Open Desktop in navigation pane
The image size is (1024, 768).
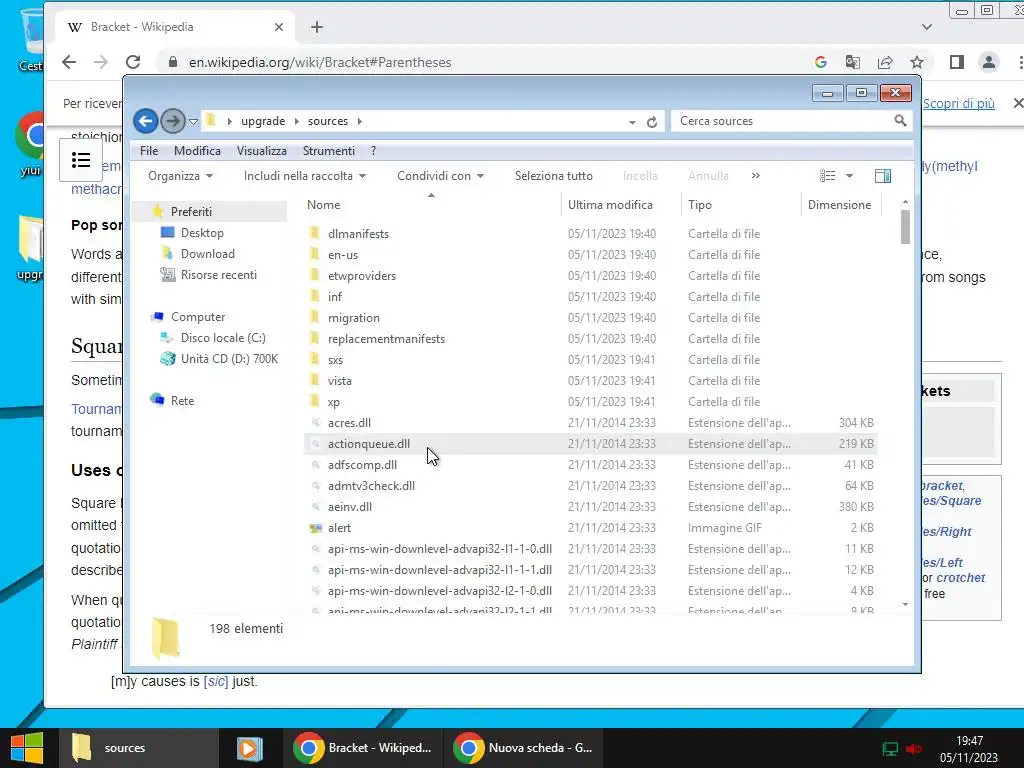click(202, 232)
